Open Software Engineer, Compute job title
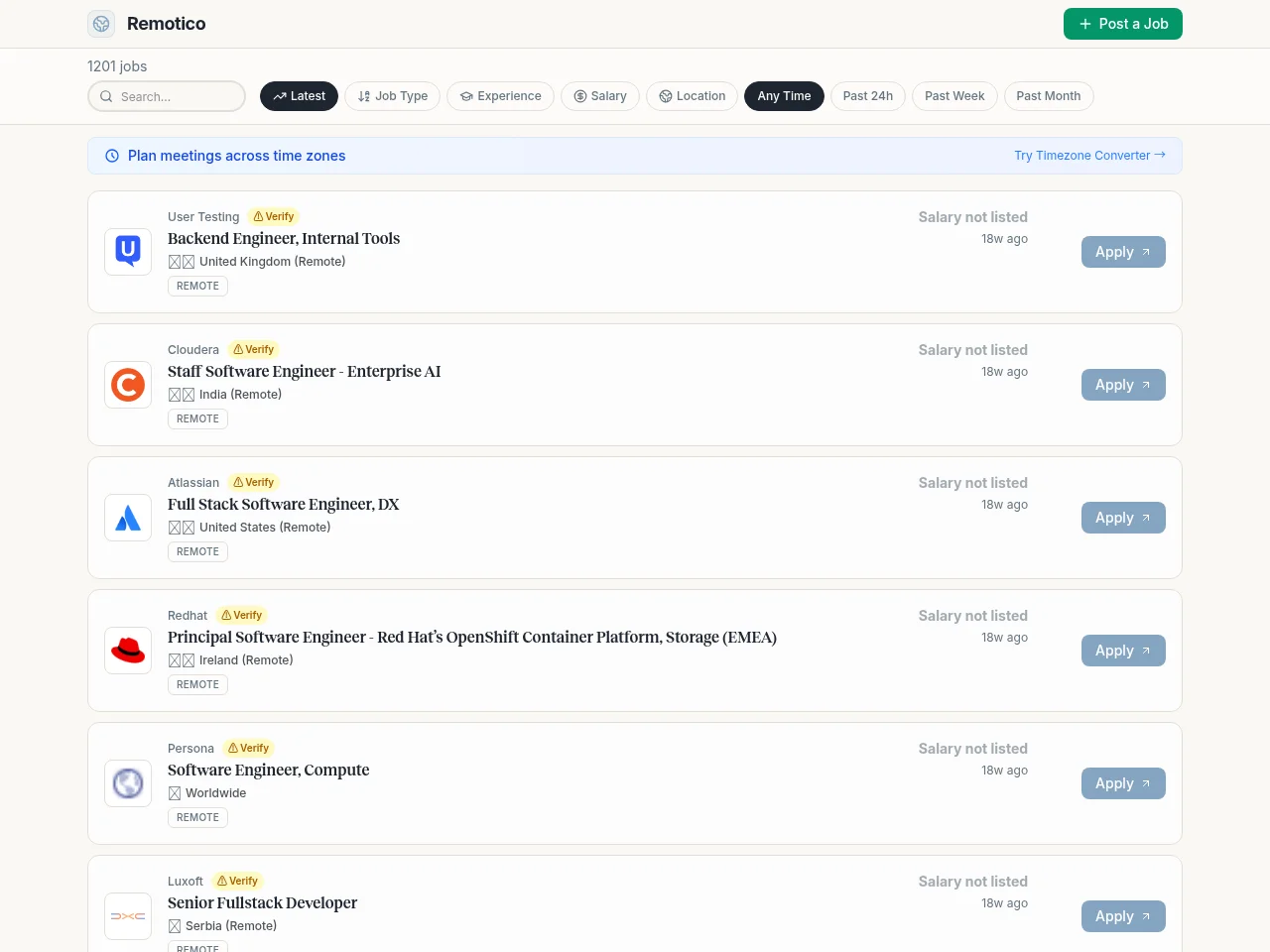This screenshot has width=1270, height=952. (268, 770)
